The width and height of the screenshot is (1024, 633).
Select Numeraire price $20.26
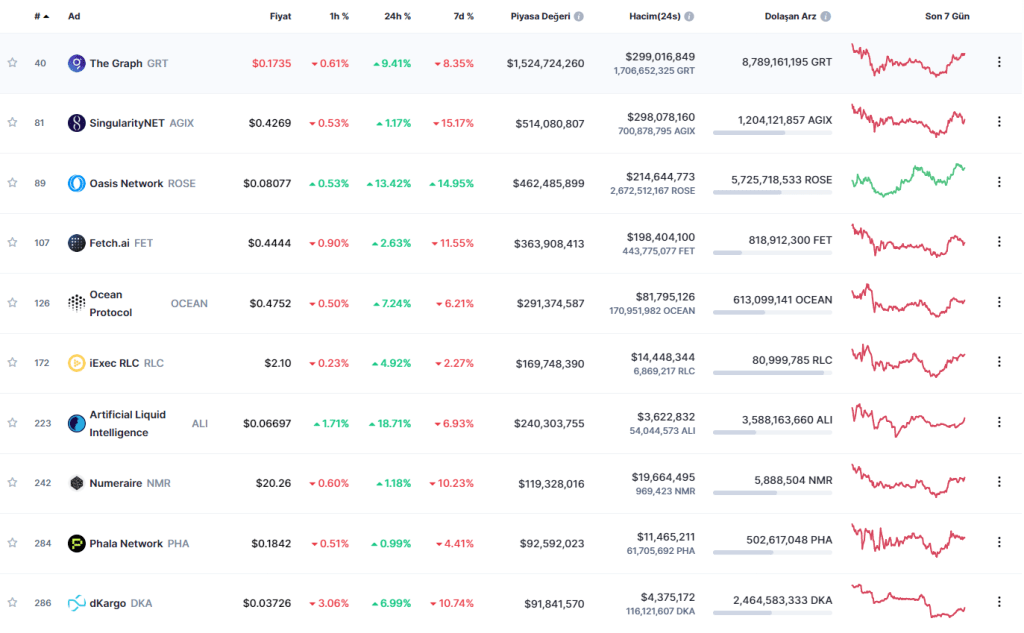[273, 483]
